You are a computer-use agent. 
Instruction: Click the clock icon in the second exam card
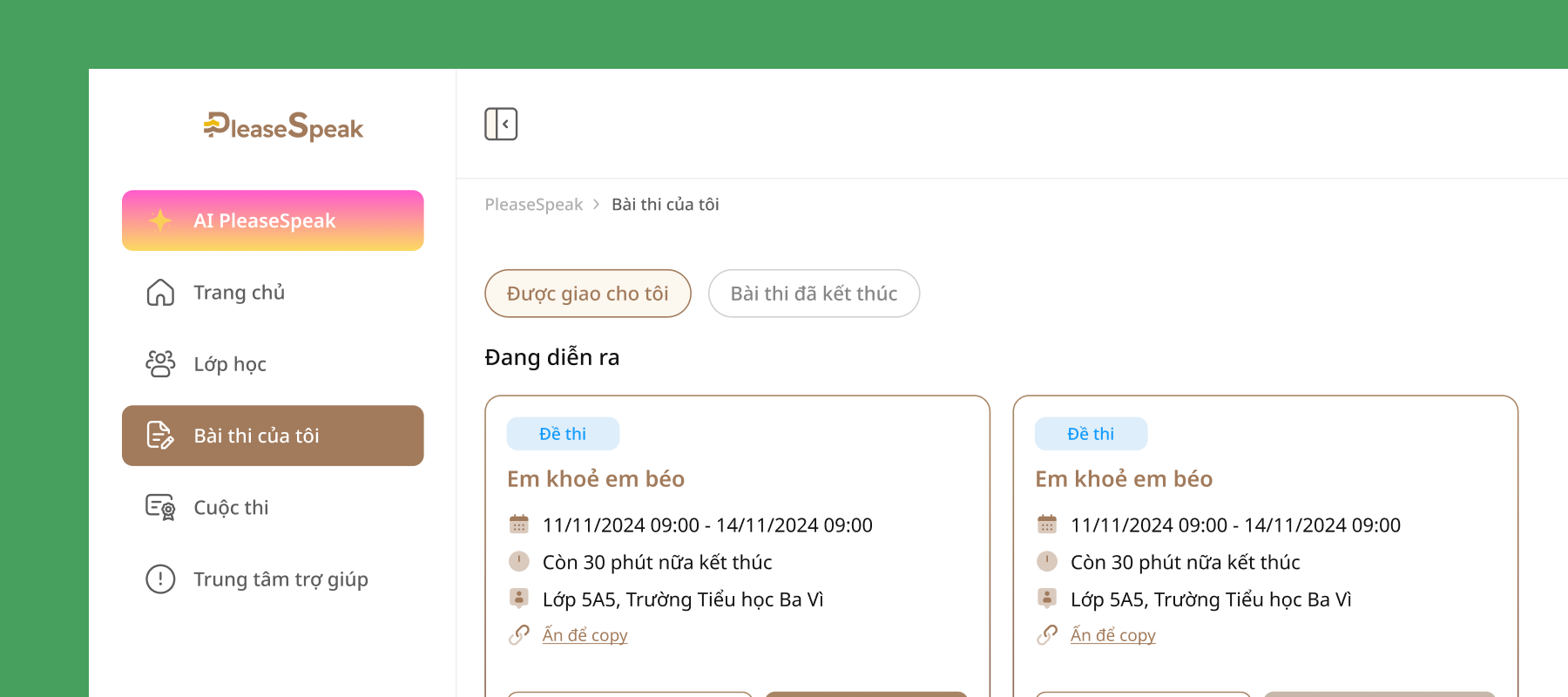(1047, 562)
